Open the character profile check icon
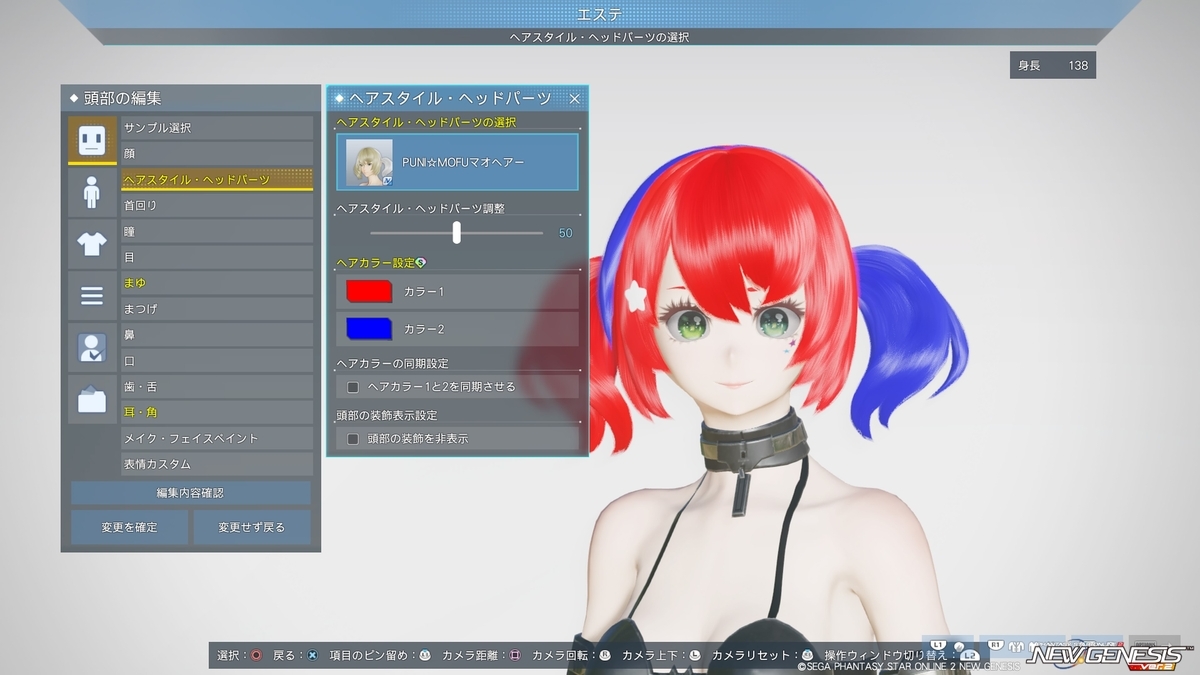 (92, 347)
